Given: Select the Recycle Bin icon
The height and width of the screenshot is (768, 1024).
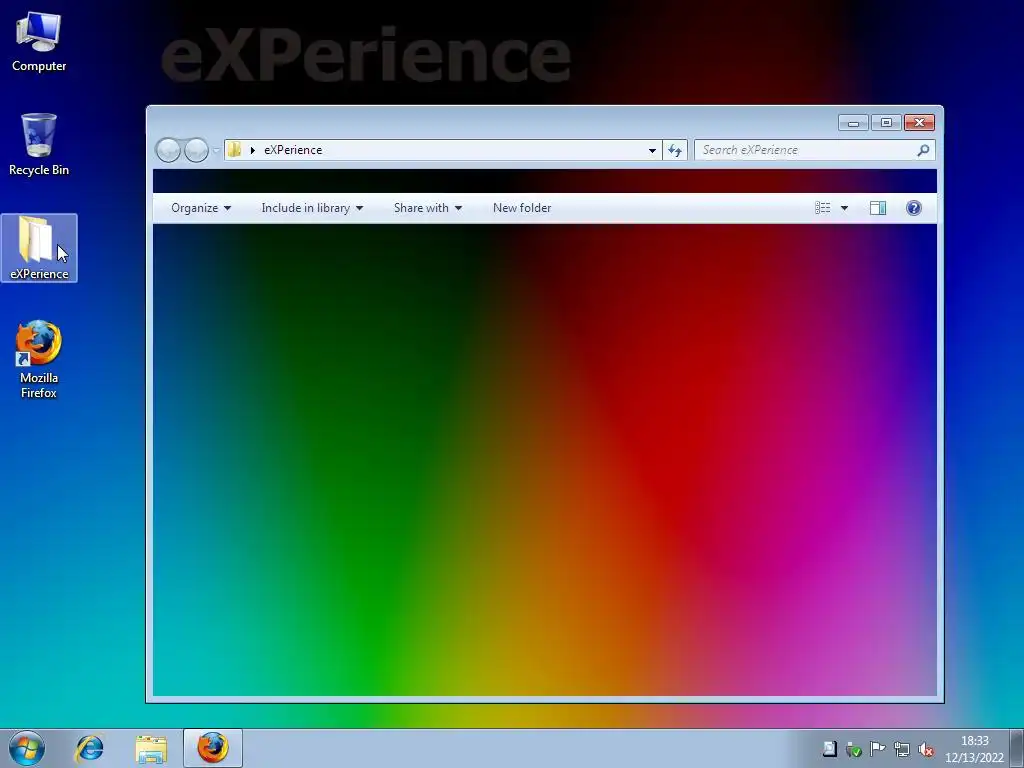Looking at the screenshot, I should [x=39, y=145].
